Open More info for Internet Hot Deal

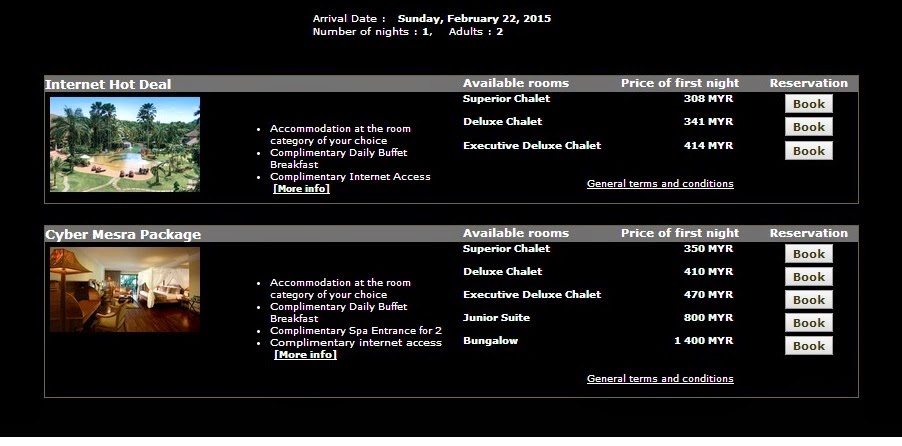point(301,189)
